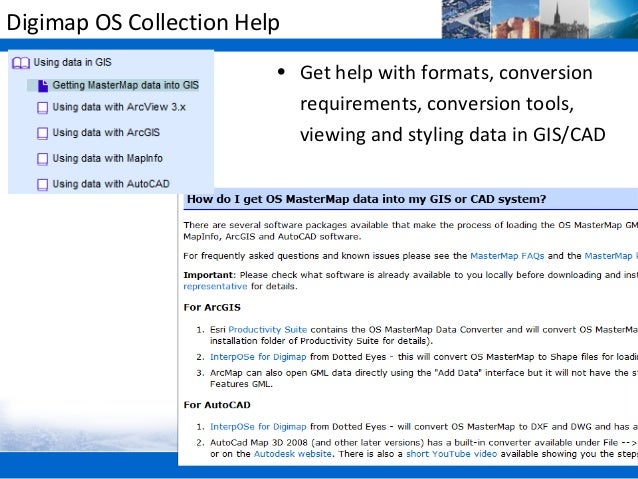Click the church spire photo in the header banner

pos(564,19)
